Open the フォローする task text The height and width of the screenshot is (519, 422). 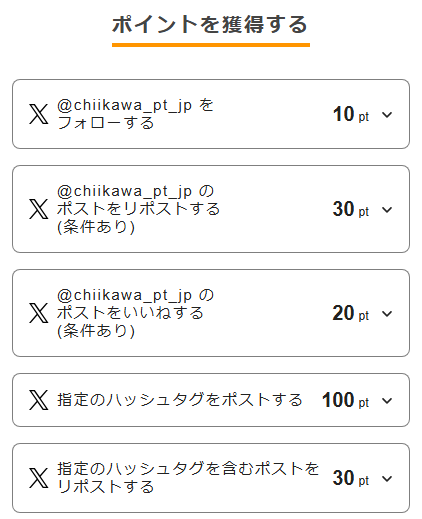click(x=135, y=114)
